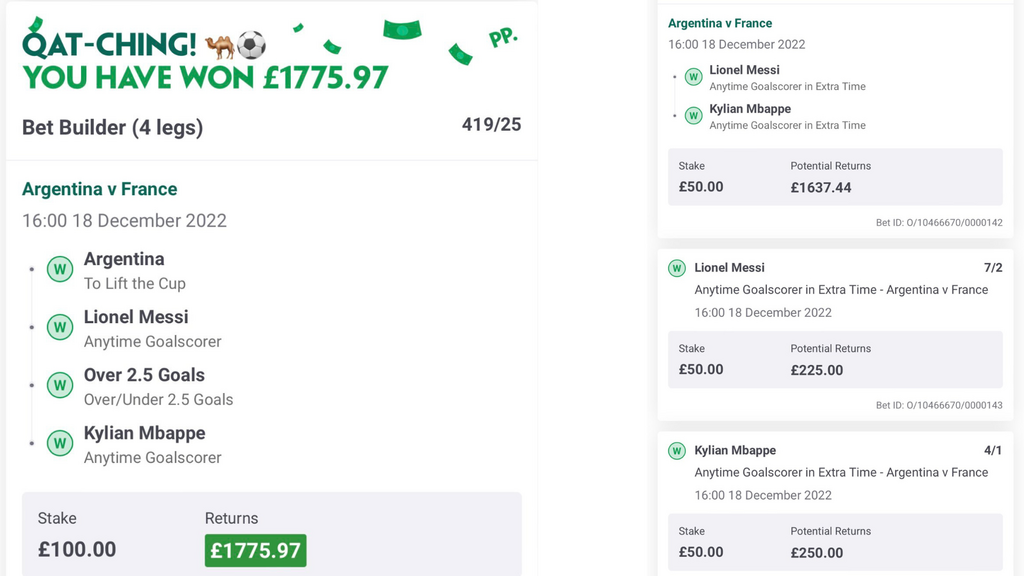Open the Argentina v France match header
This screenshot has width=1024, height=576.
pos(100,189)
